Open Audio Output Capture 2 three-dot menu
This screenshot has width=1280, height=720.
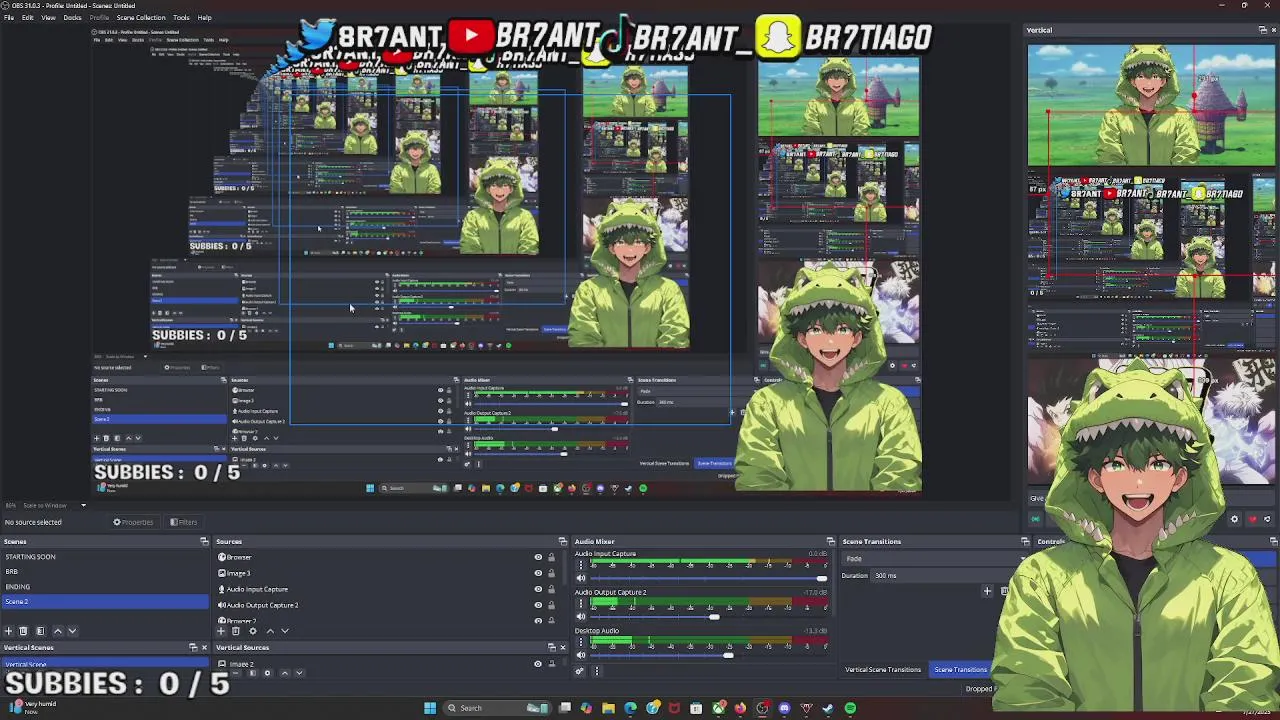581,603
